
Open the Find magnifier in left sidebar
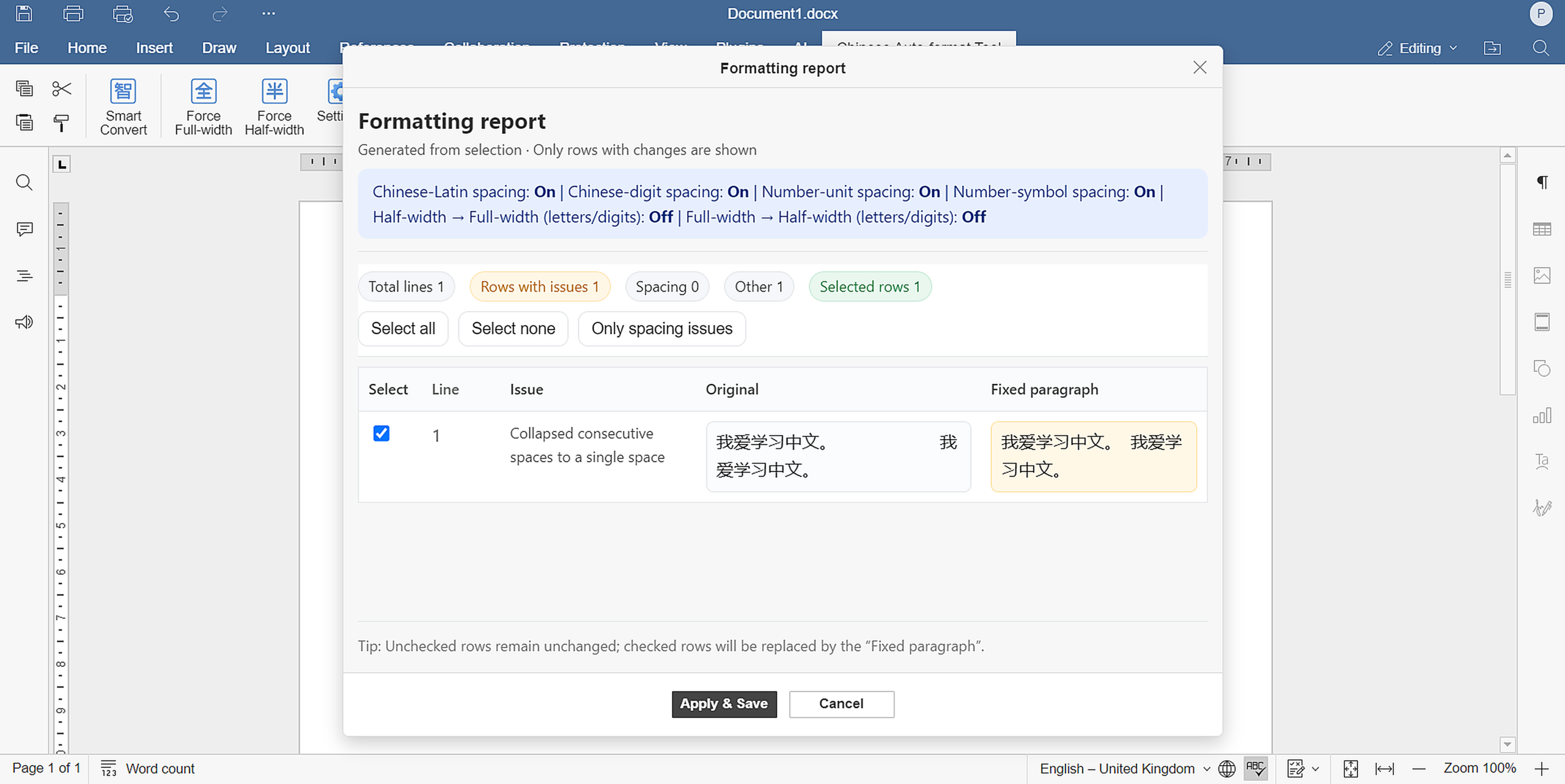pyautogui.click(x=24, y=182)
